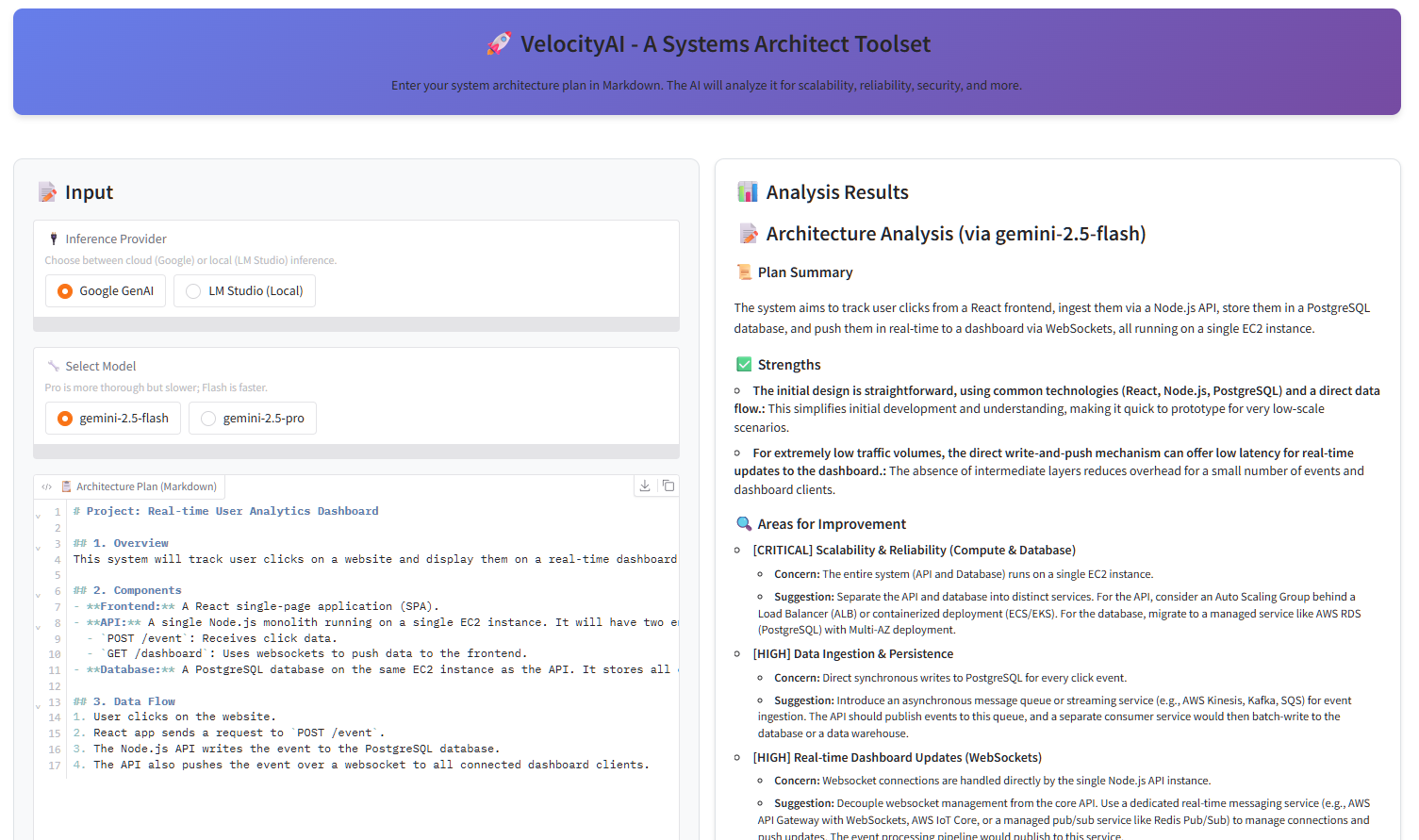Click the bar chart icon beside Analysis Results
The width and height of the screenshot is (1419, 840).
[748, 192]
